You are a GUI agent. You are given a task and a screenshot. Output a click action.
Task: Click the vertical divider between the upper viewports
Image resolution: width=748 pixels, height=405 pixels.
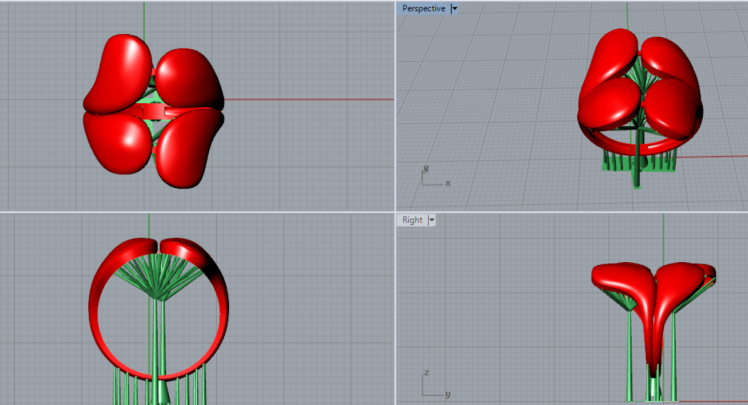click(395, 100)
